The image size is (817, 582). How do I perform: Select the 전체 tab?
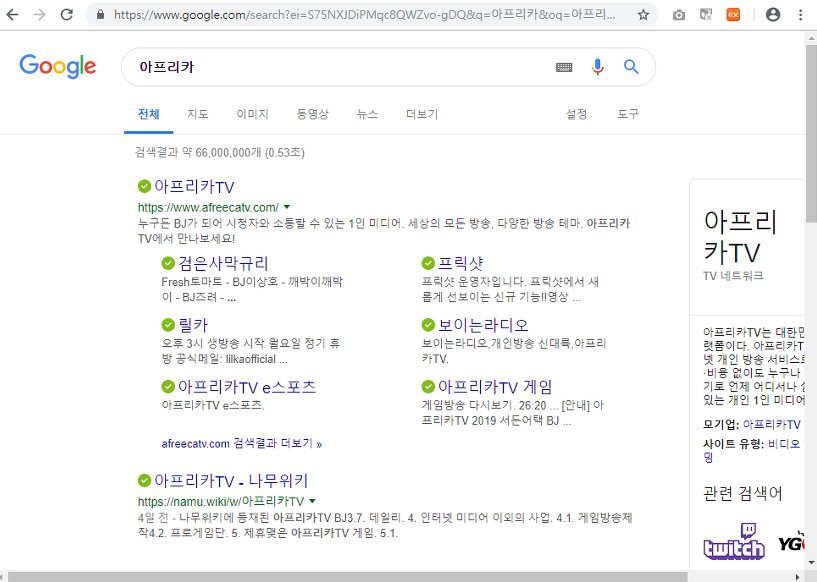point(148,114)
